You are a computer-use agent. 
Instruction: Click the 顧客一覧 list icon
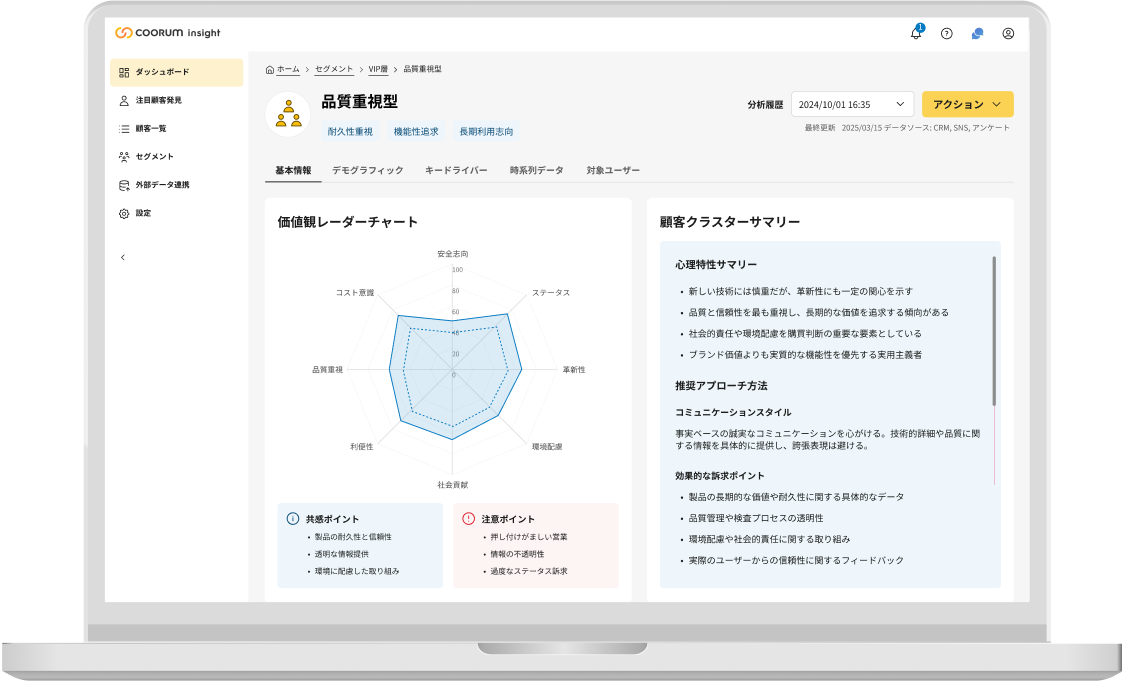pyautogui.click(x=124, y=129)
